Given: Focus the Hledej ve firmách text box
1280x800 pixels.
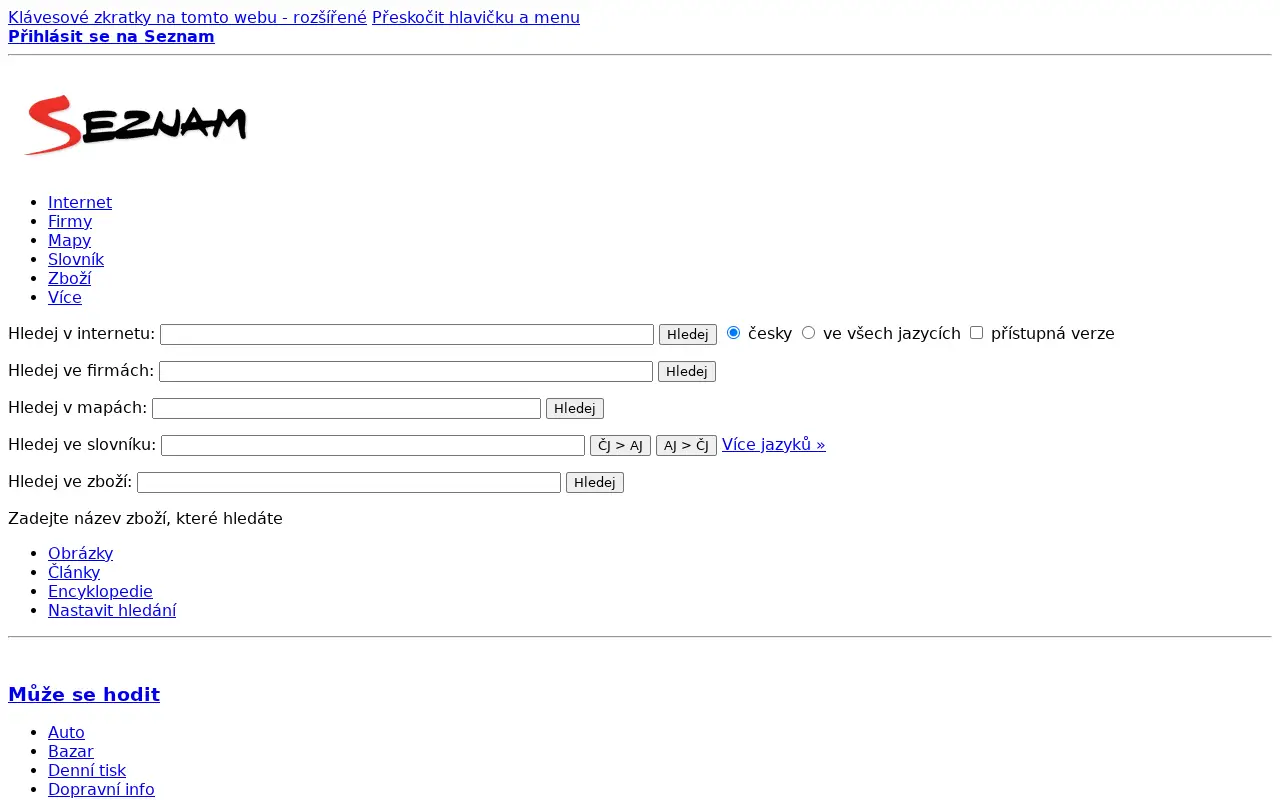Looking at the screenshot, I should coord(405,371).
